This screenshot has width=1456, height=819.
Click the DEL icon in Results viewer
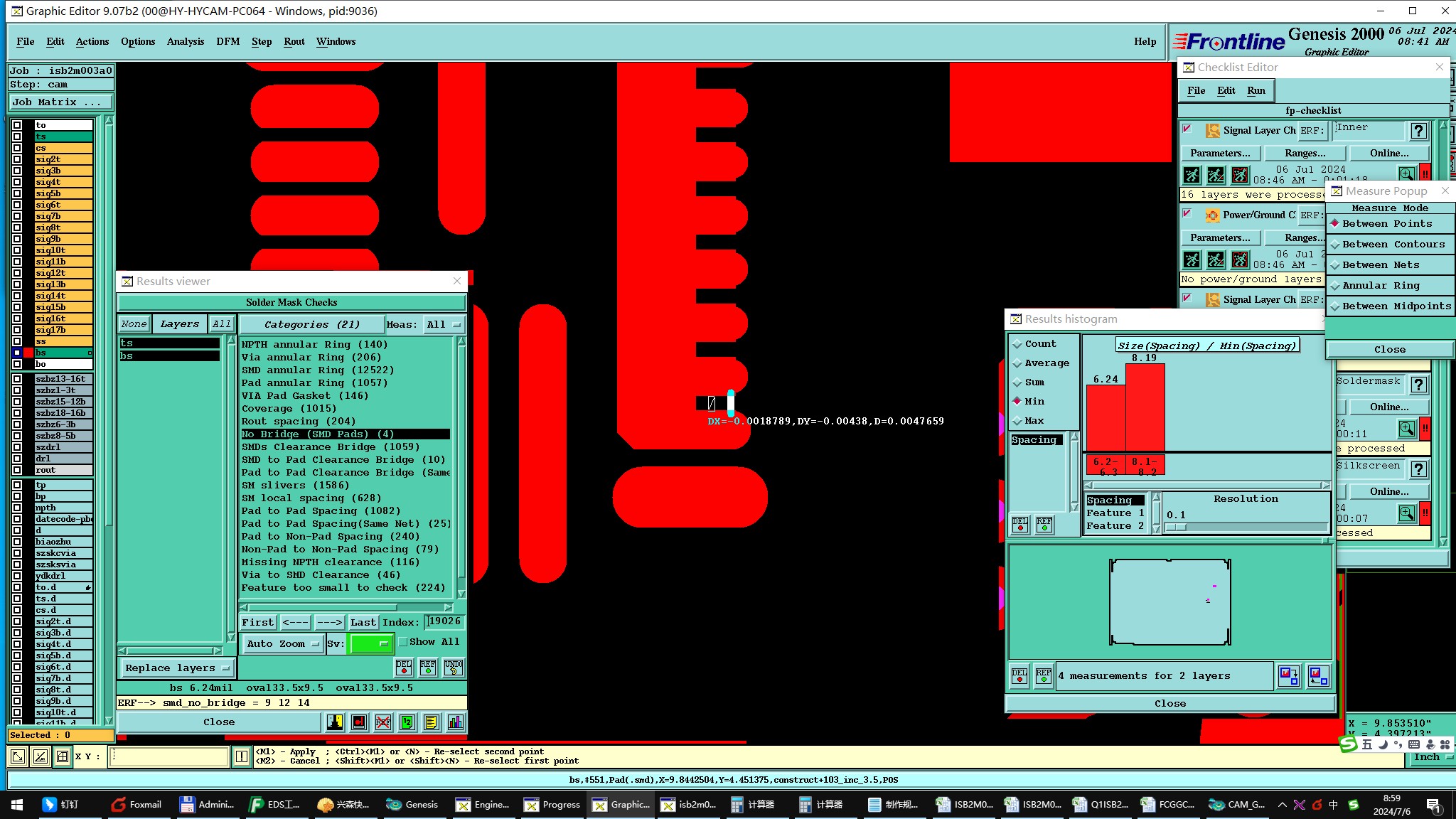point(404,667)
